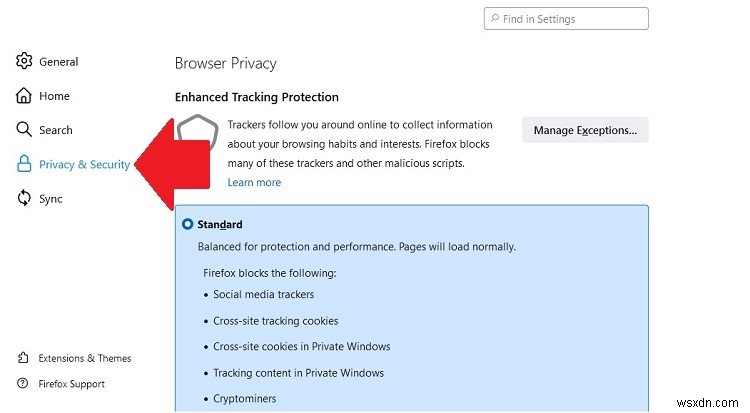Image resolution: width=750 pixels, height=413 pixels.
Task: Click the Firefox Support question mark icon
Action: (22, 383)
